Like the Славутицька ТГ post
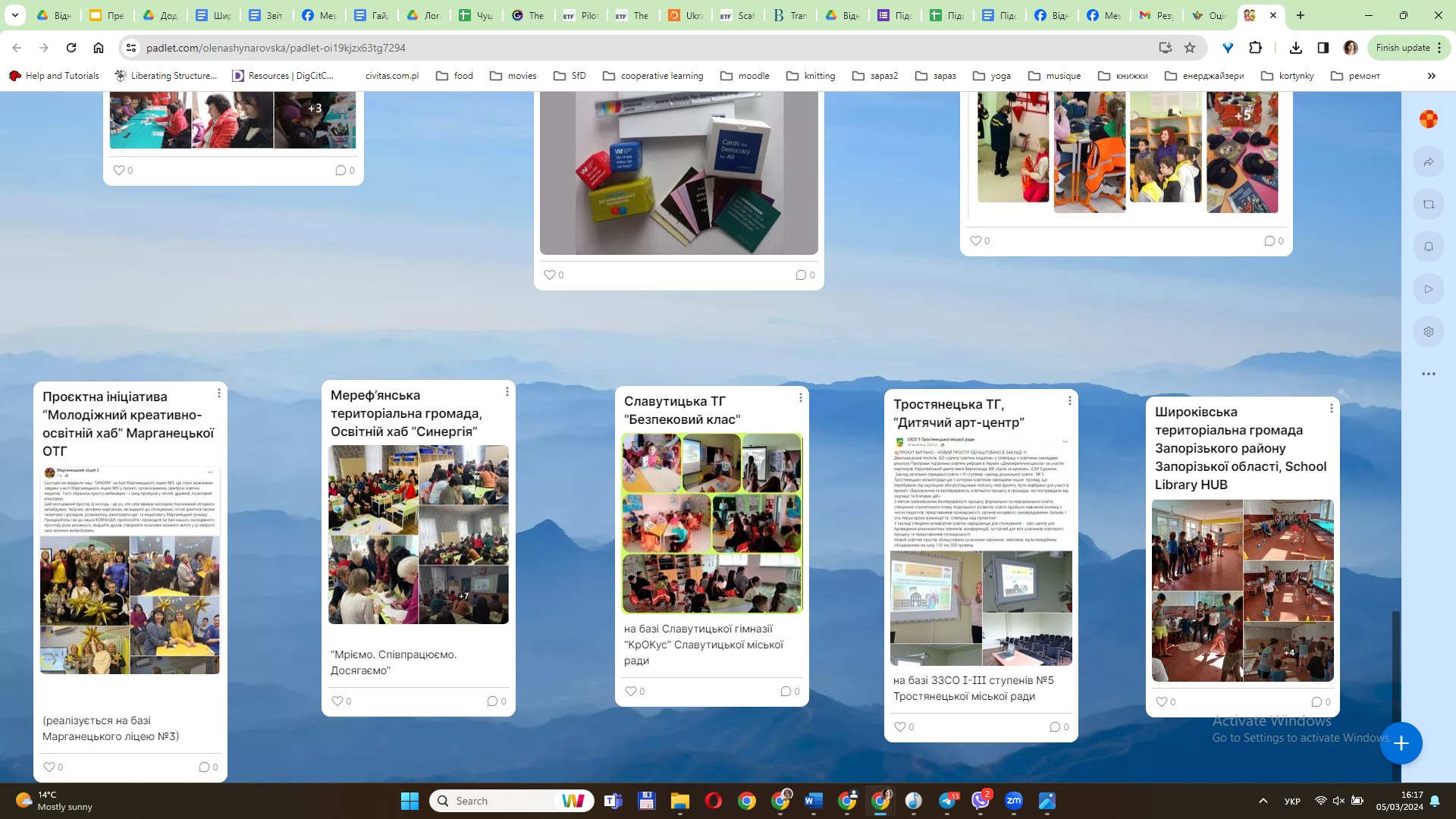Screen dimensions: 1456x819 pos(630,691)
